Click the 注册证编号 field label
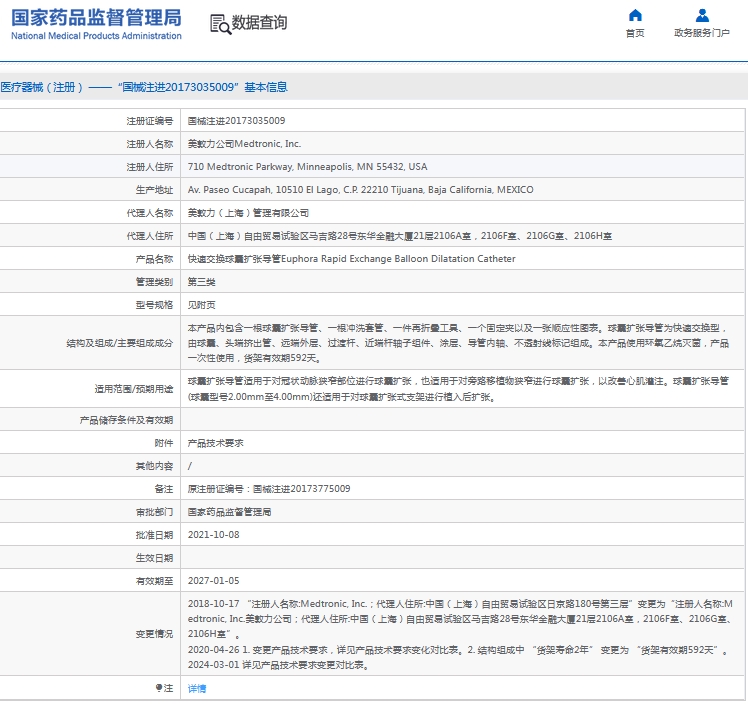 (149, 121)
